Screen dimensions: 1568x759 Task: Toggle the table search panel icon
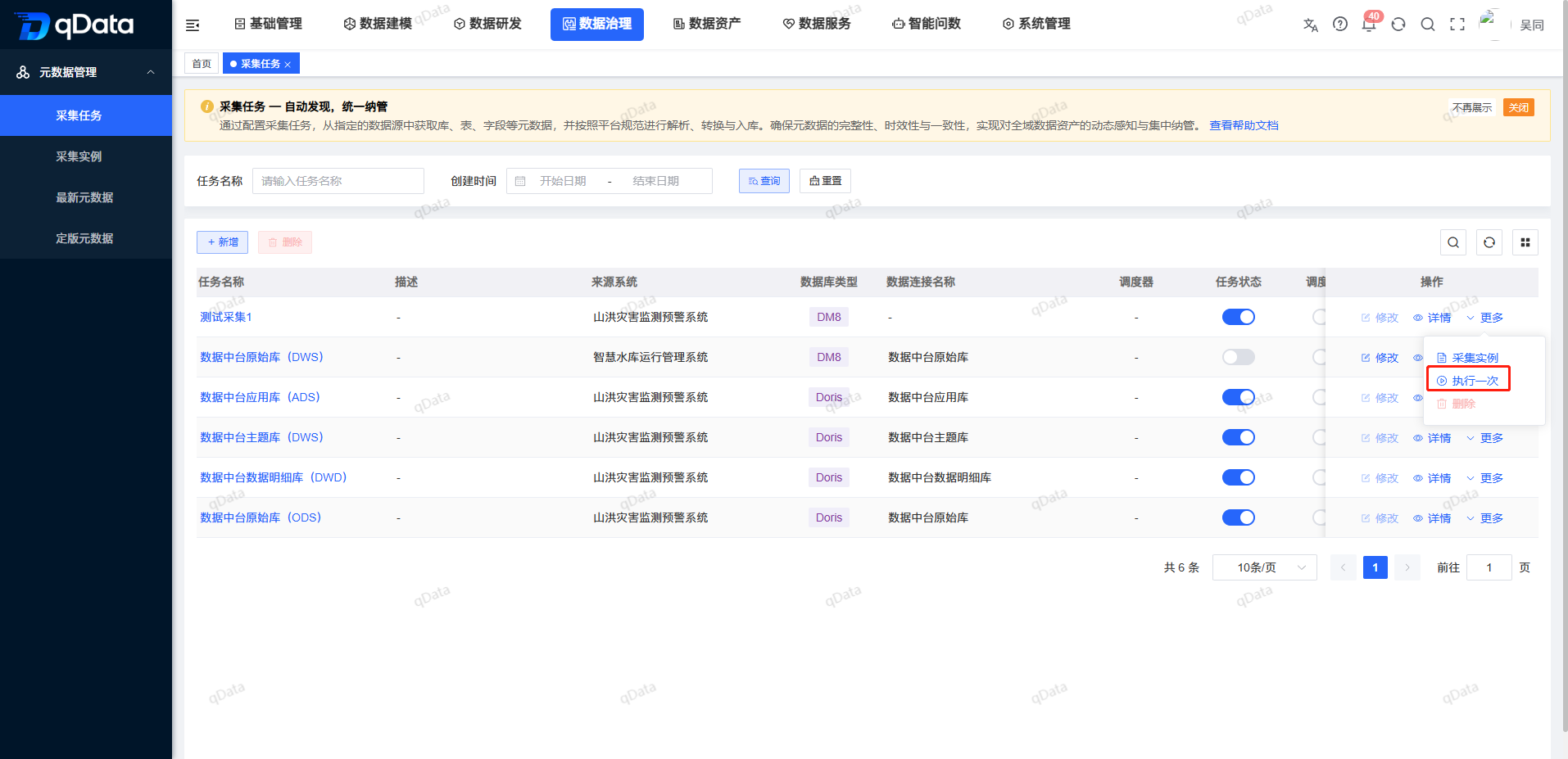1453,242
